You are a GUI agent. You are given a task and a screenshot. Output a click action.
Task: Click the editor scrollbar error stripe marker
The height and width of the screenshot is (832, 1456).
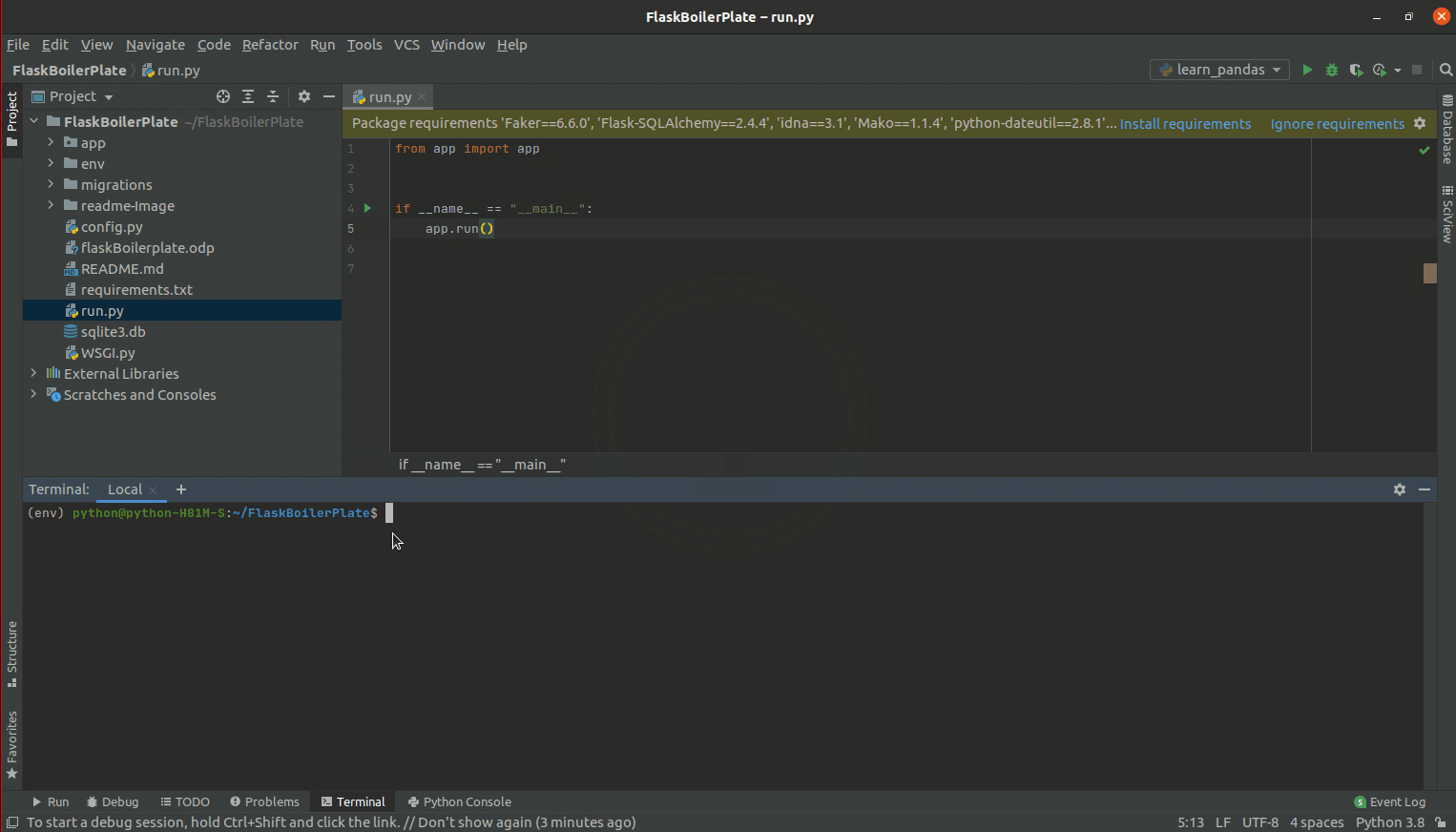1430,273
